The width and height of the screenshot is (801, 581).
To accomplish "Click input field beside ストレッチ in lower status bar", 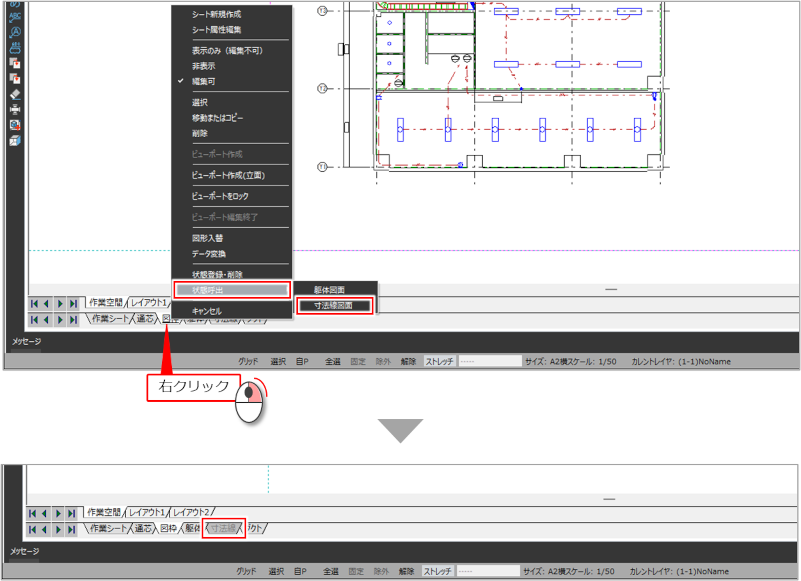I will click(489, 571).
